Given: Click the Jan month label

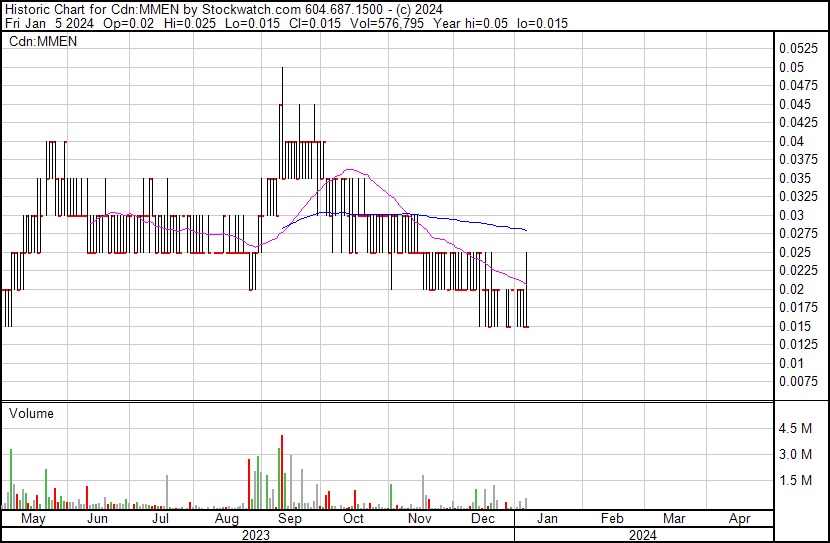Looking at the screenshot, I should pos(547,519).
